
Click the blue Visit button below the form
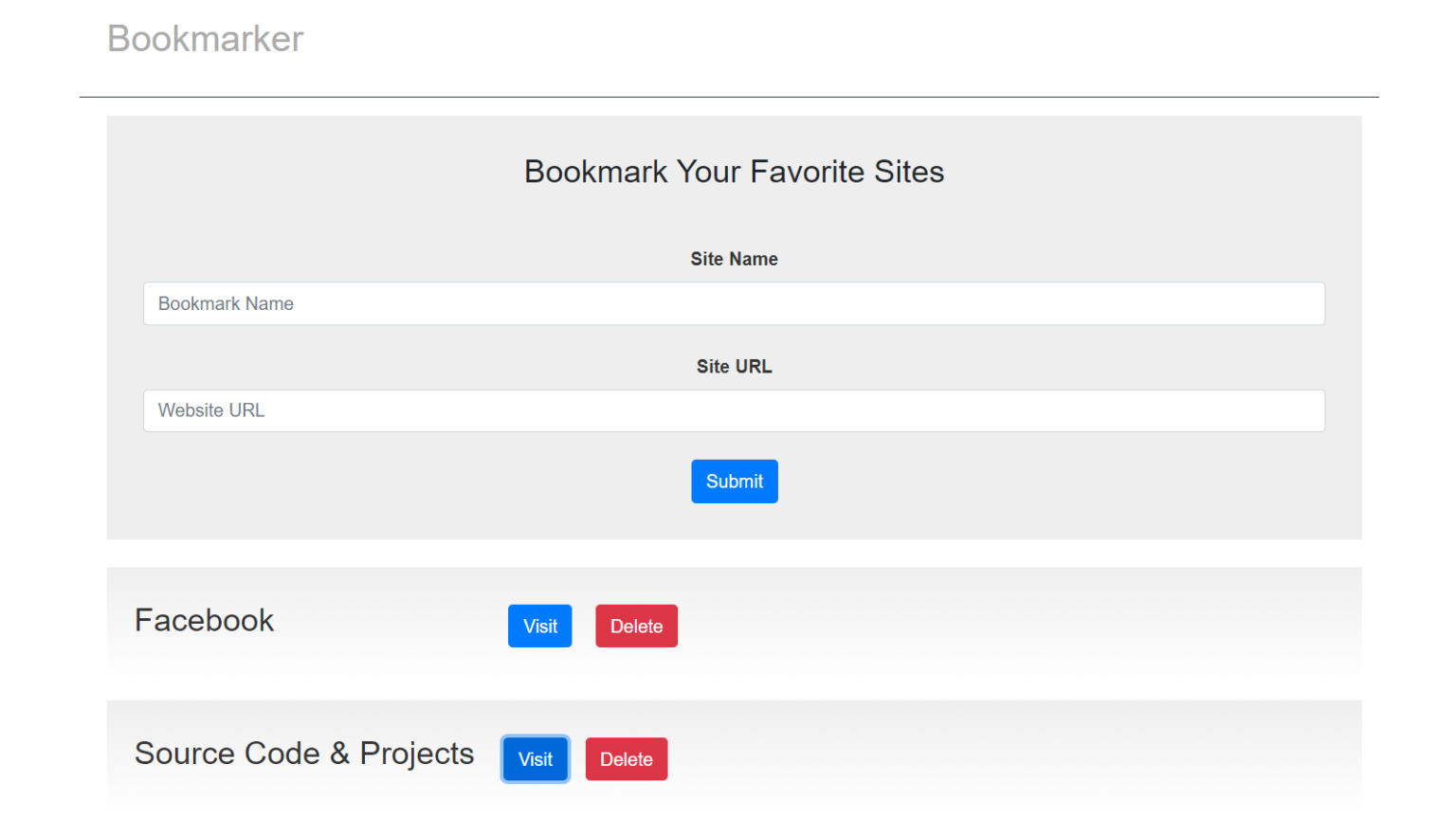click(x=539, y=626)
